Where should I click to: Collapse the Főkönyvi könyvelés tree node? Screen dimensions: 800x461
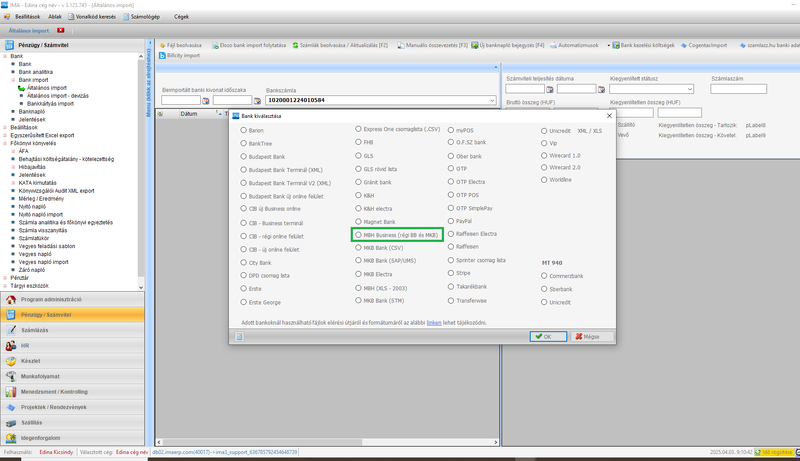click(x=5, y=143)
